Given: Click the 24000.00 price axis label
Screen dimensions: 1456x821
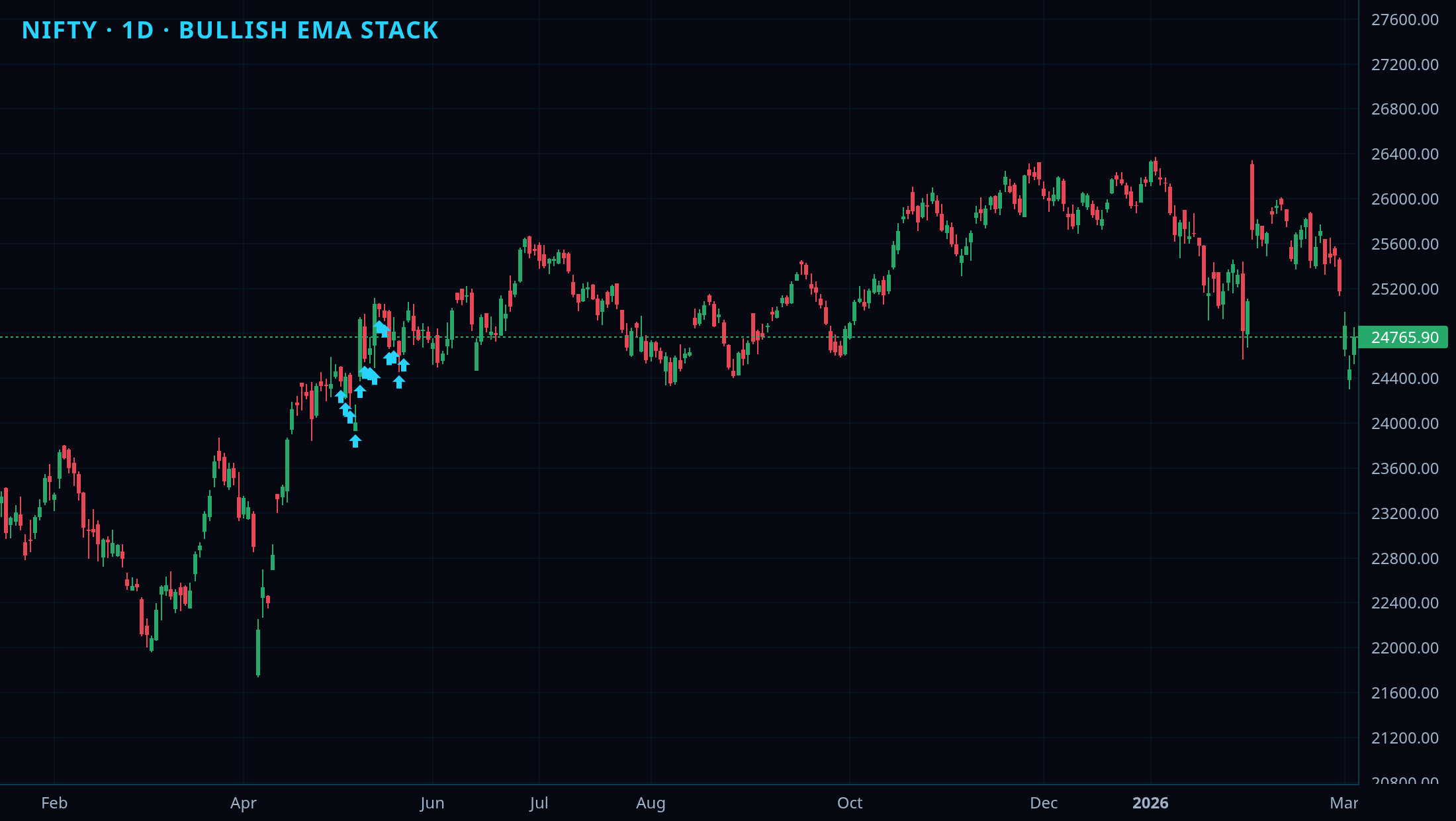Looking at the screenshot, I should pyautogui.click(x=1404, y=423).
